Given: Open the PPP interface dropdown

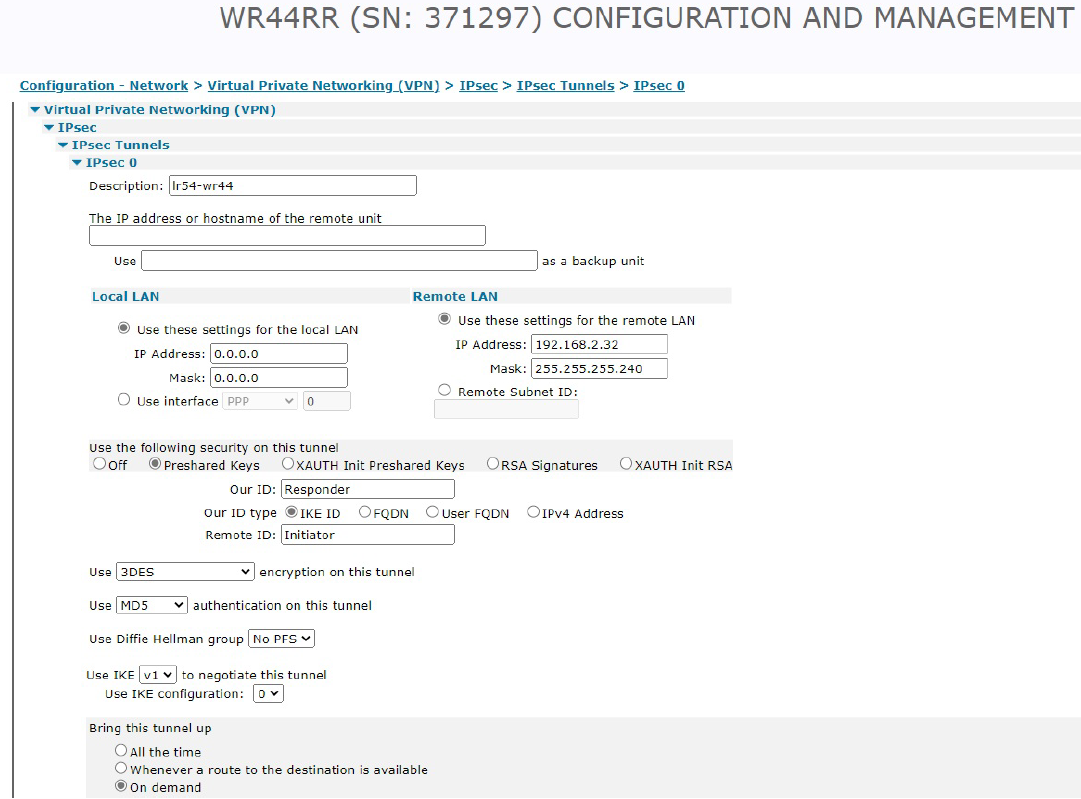Looking at the screenshot, I should pos(260,401).
